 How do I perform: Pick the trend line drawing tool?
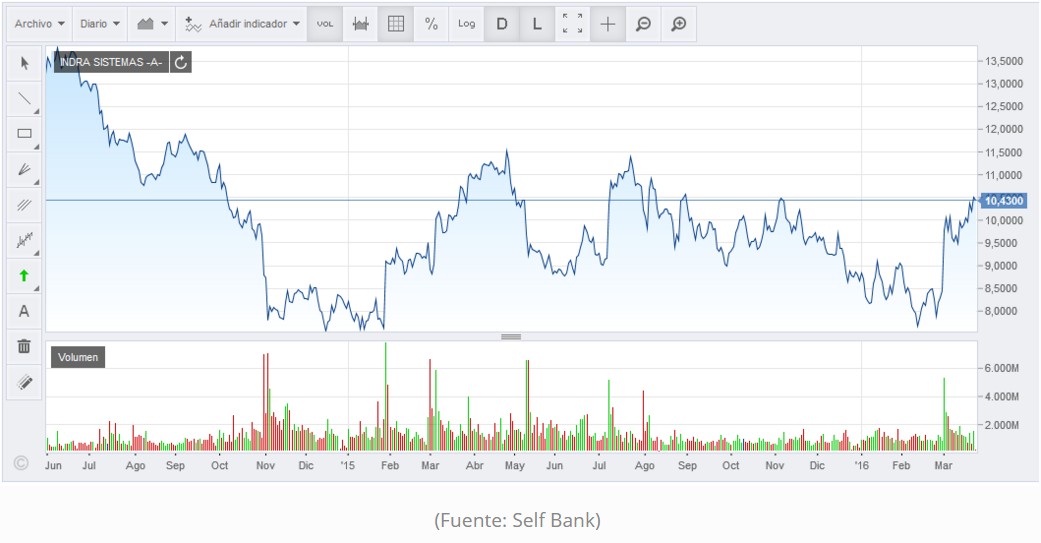click(x=25, y=99)
